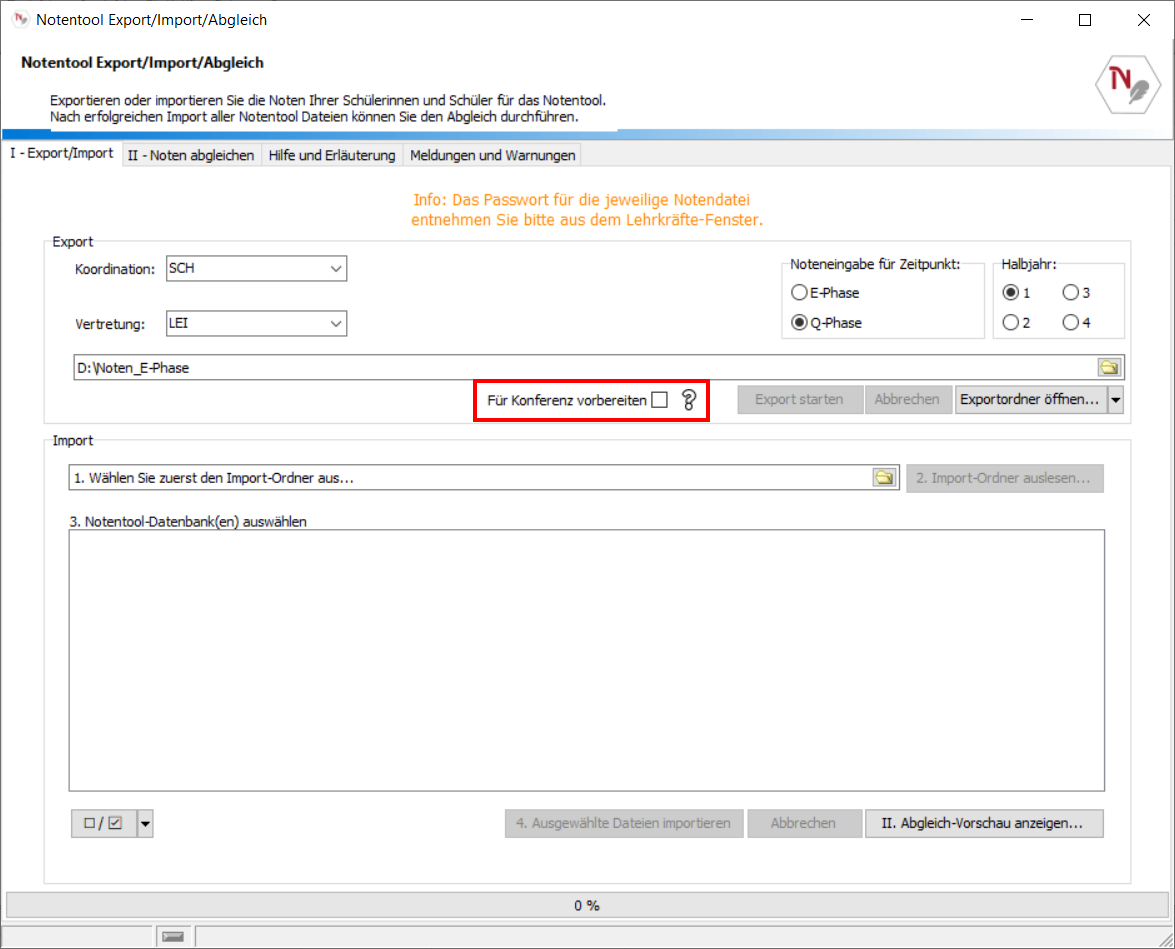
Task: Select Halbjahr 3 radio button
Action: 1070,293
